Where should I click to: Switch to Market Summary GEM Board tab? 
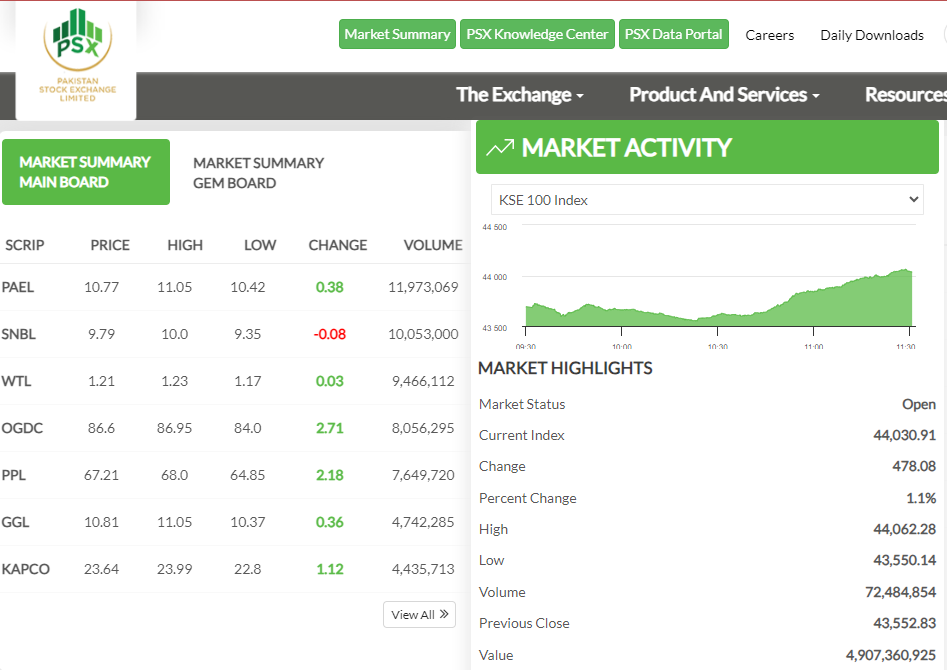pyautogui.click(x=258, y=173)
